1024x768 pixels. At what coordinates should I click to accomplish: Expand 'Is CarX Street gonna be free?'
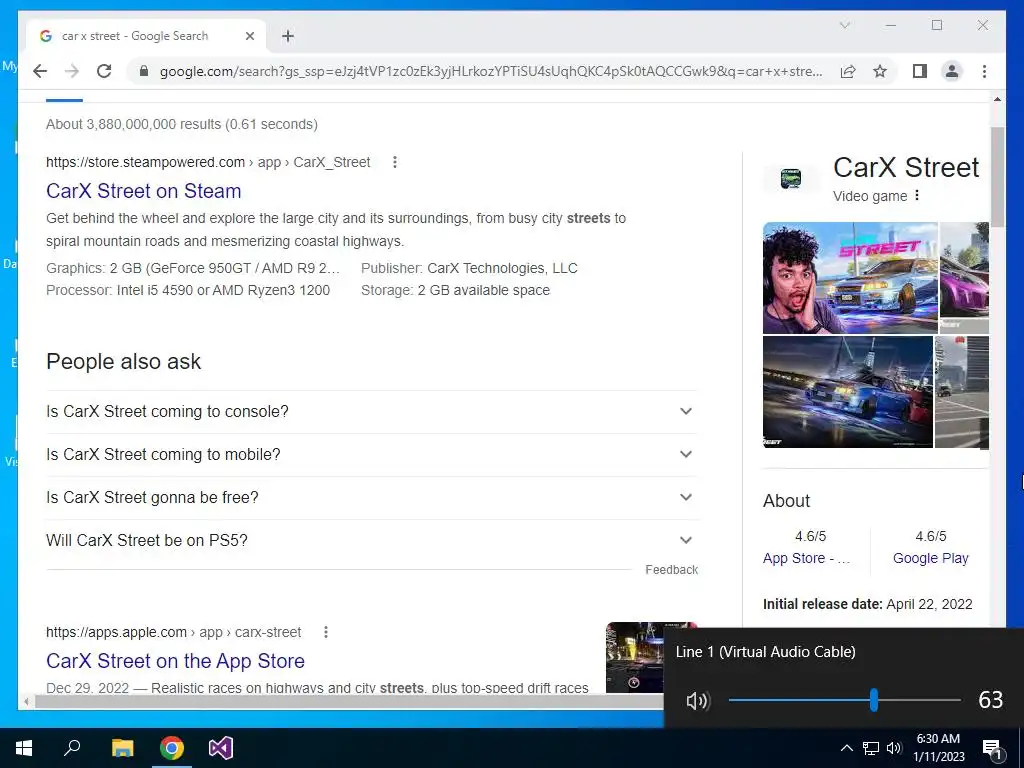point(372,498)
